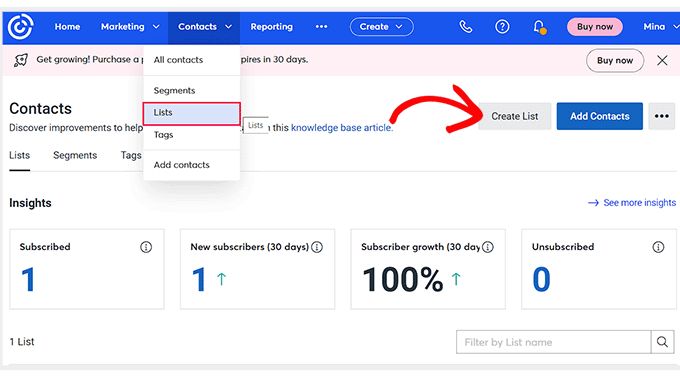Click the 100% subscriber growth value
Screen dimensions: 680x377
pos(403,280)
